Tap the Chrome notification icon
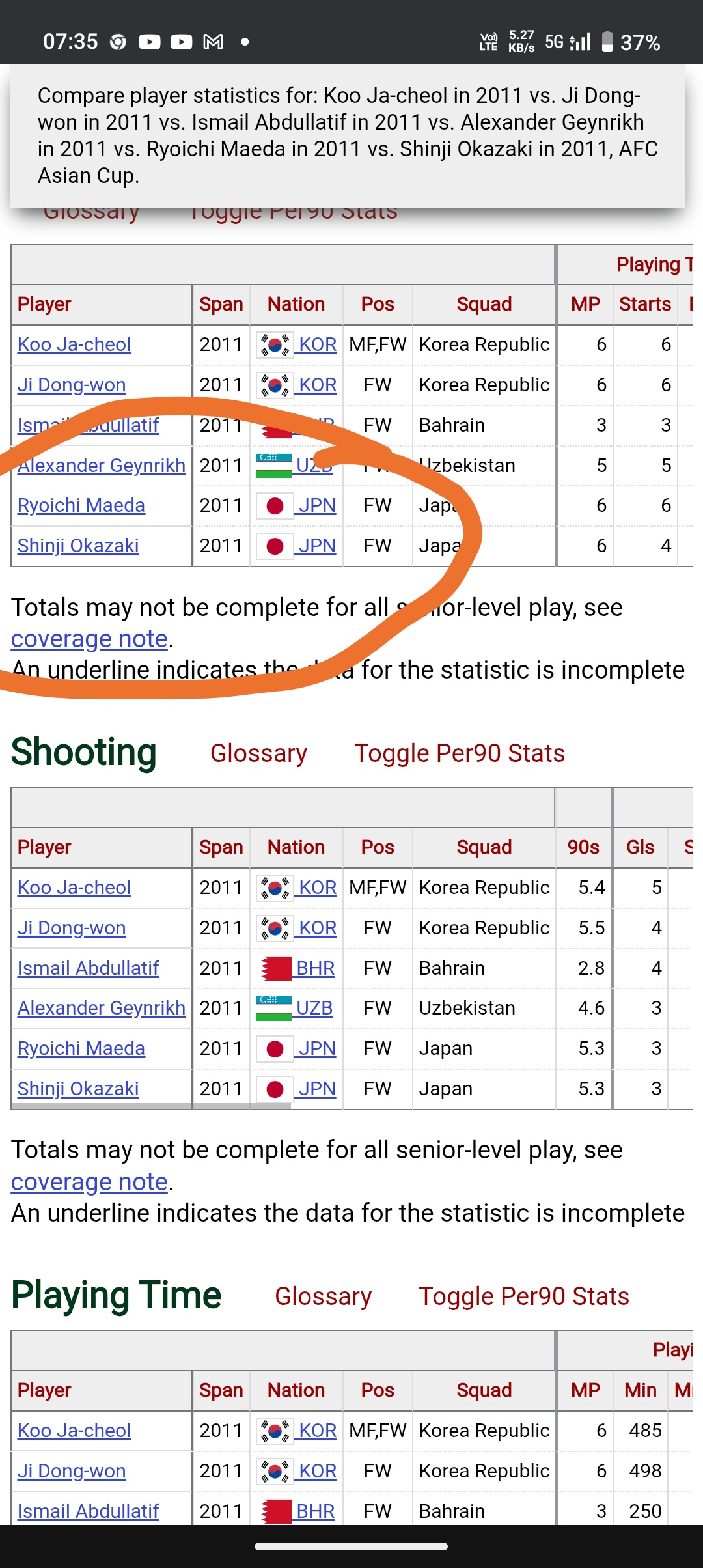The image size is (703, 1568). [x=118, y=42]
